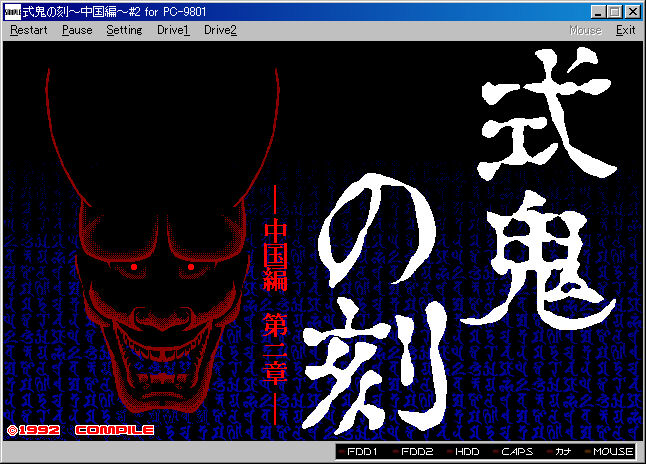Open the Setting menu
The height and width of the screenshot is (464, 646).
[124, 30]
